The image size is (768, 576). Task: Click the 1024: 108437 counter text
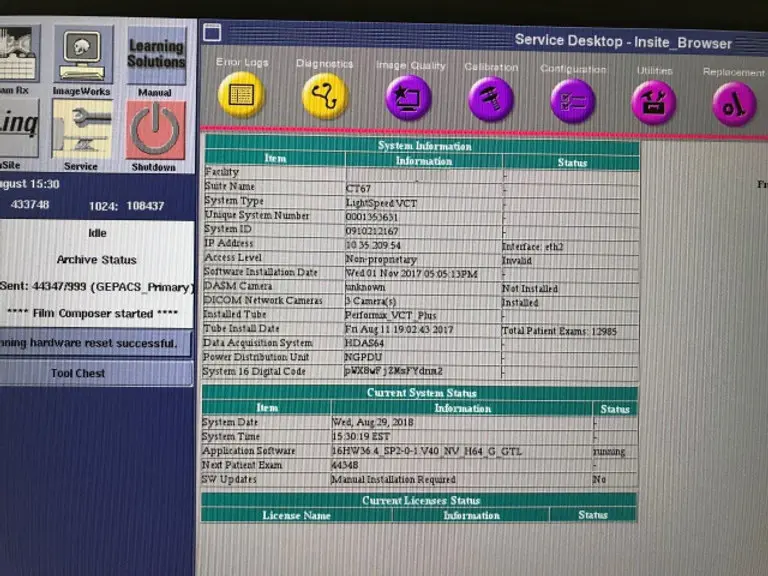pos(126,206)
